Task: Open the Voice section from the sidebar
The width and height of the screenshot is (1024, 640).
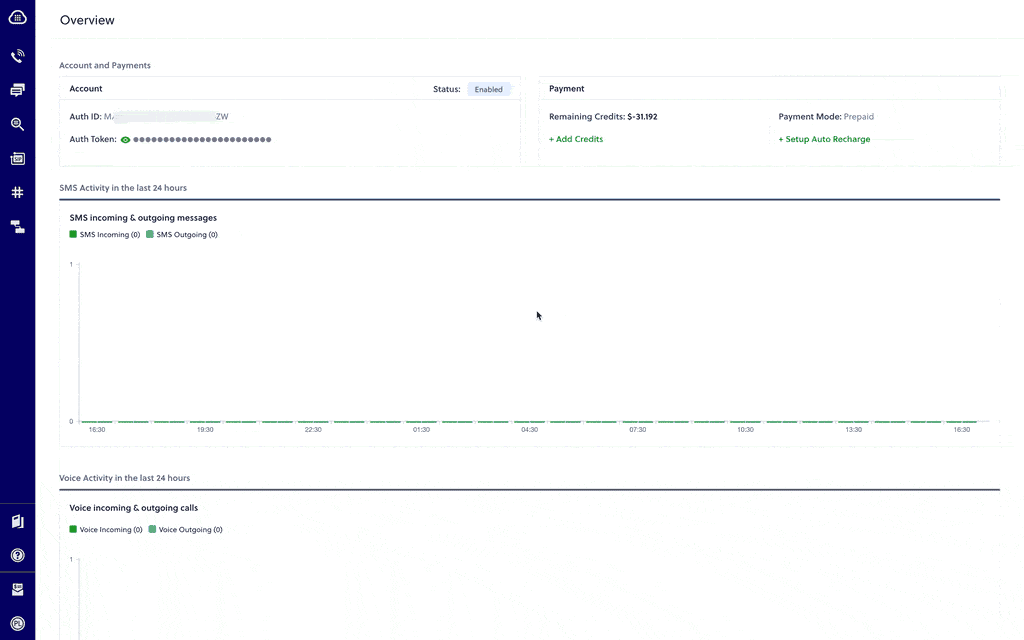Action: (17, 56)
